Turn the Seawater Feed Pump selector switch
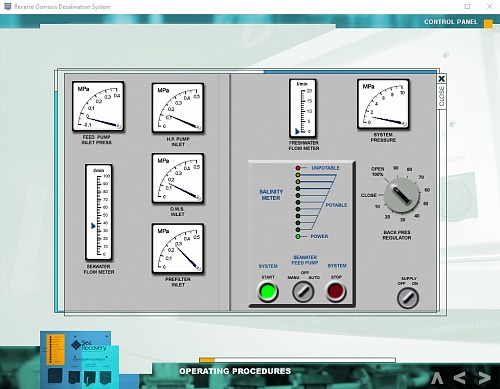Screen dimensions: 500x389 tap(303, 292)
